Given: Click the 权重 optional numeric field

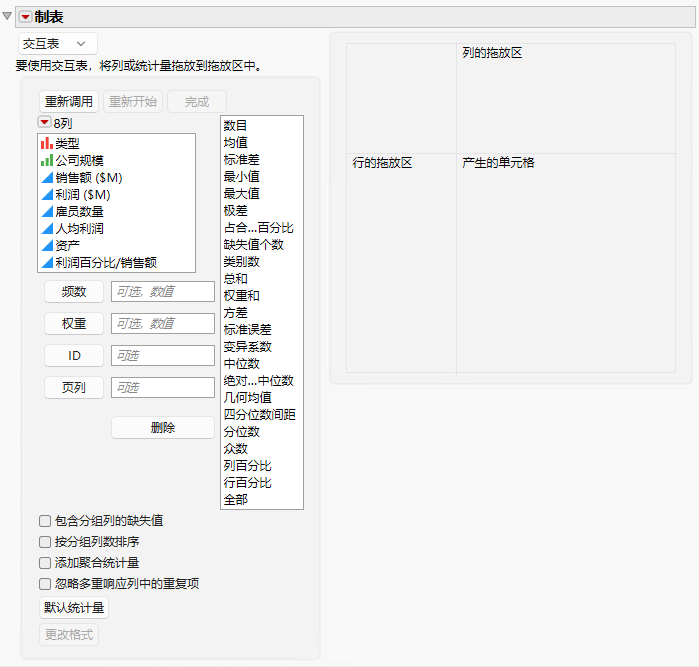Looking at the screenshot, I should (163, 324).
